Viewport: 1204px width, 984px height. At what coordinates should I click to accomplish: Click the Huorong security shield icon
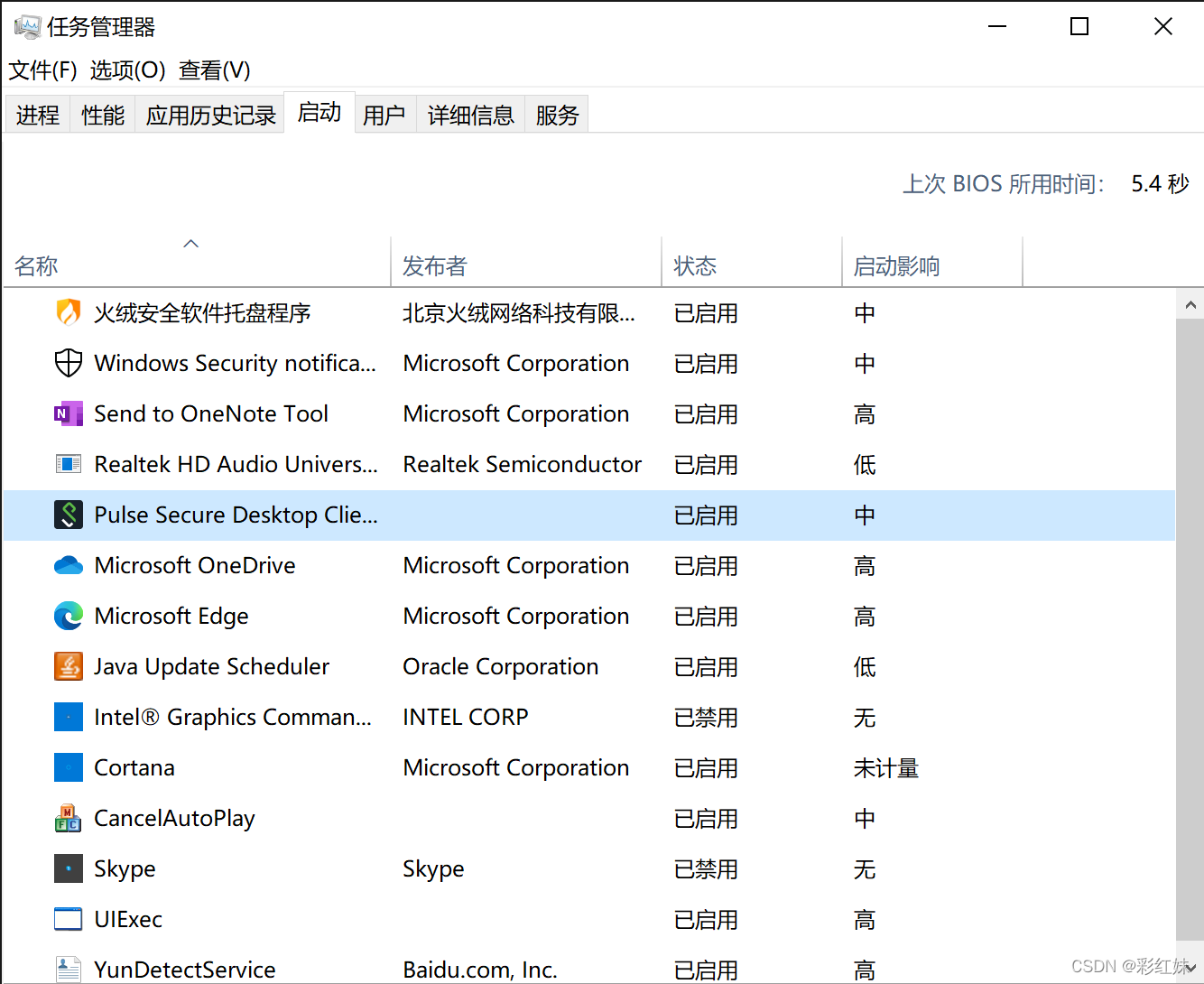[69, 312]
